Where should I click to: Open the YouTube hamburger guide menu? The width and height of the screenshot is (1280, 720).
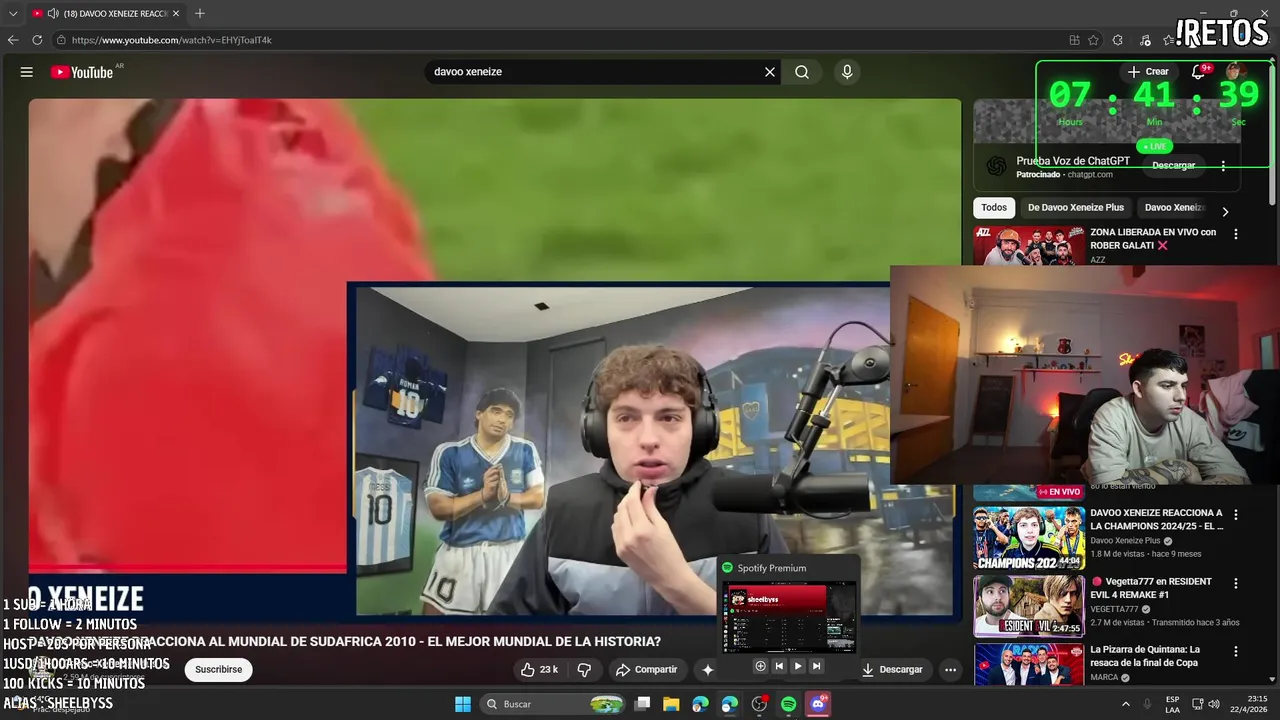click(x=27, y=72)
